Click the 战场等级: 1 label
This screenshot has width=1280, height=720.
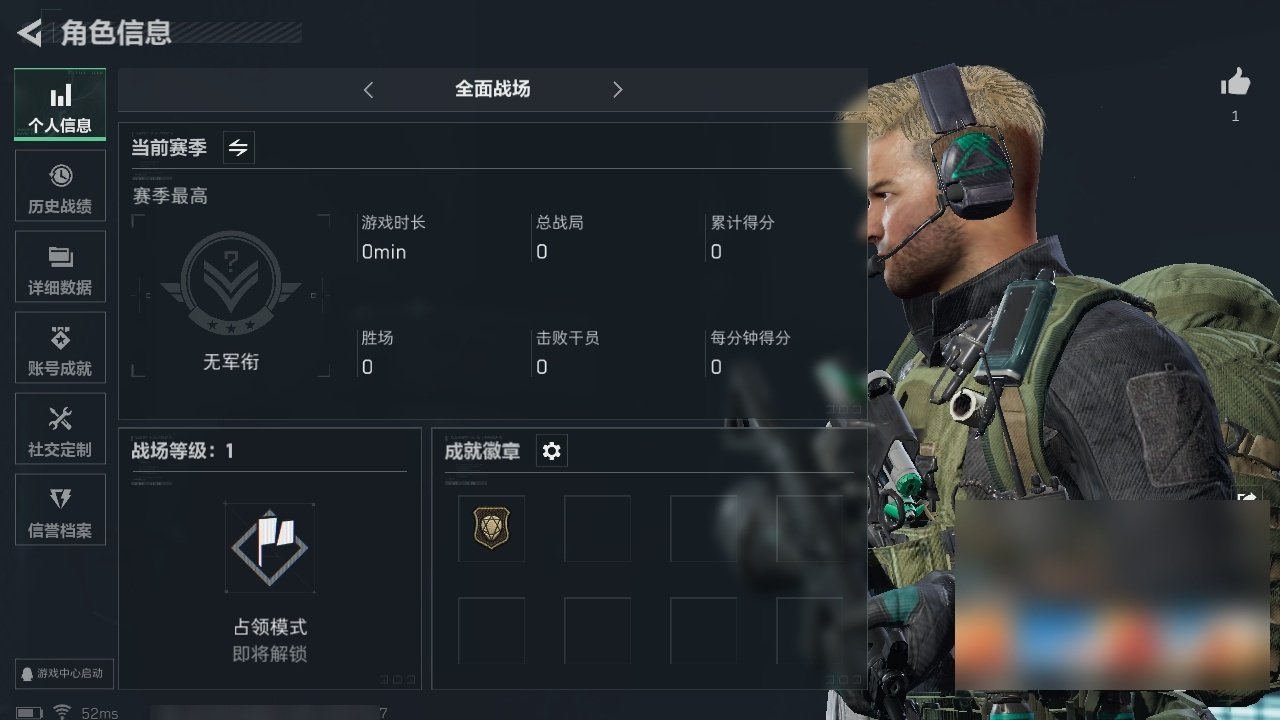[182, 451]
